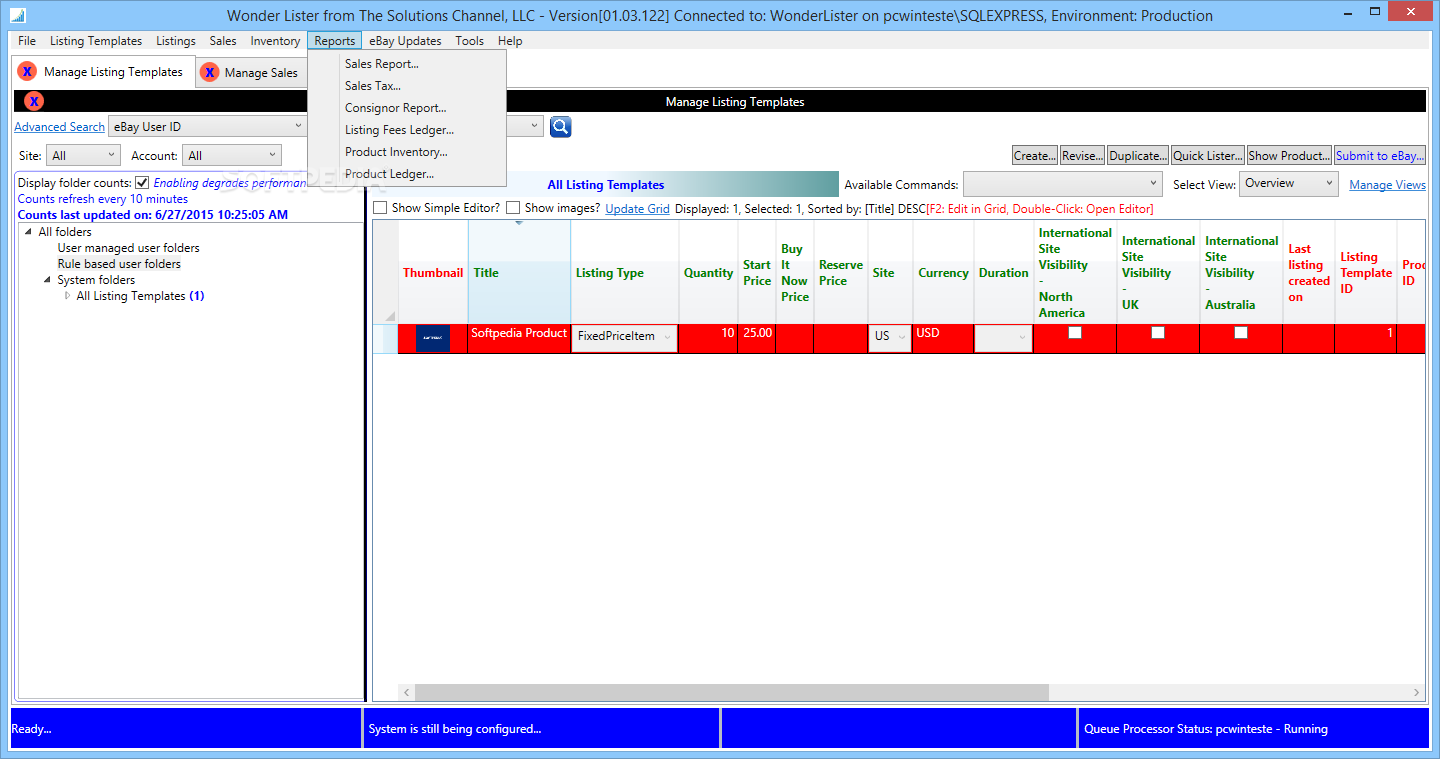Viewport: 1440px width, 759px height.
Task: Open the FixedPriceItem listing type dropdown
Action: click(625, 337)
